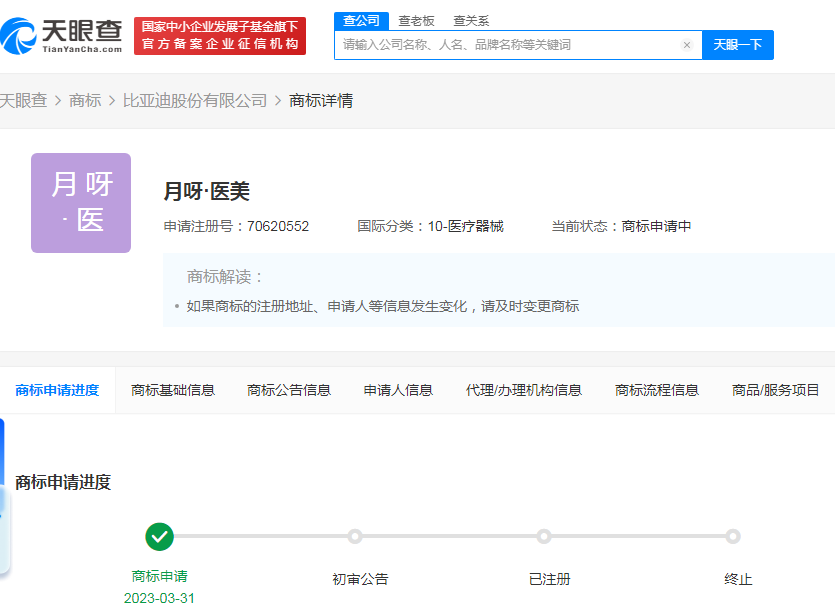Open the TianYanCha logo homepage
Viewport: 835px width, 611px height.
pos(61,36)
